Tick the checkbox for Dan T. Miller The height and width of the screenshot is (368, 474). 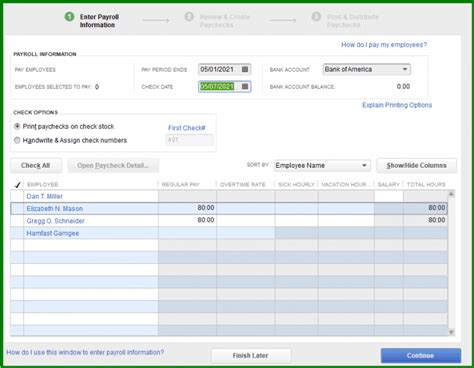coord(17,196)
